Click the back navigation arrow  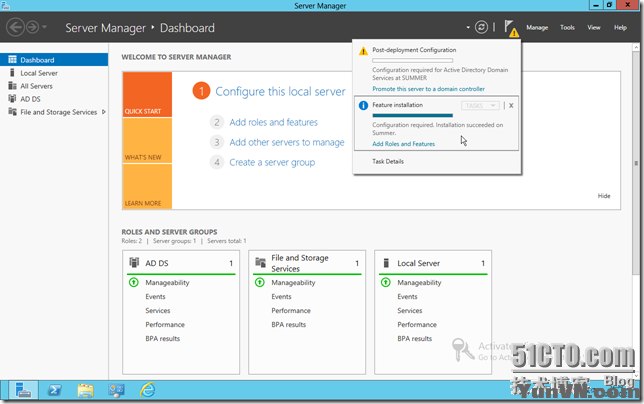coord(15,28)
